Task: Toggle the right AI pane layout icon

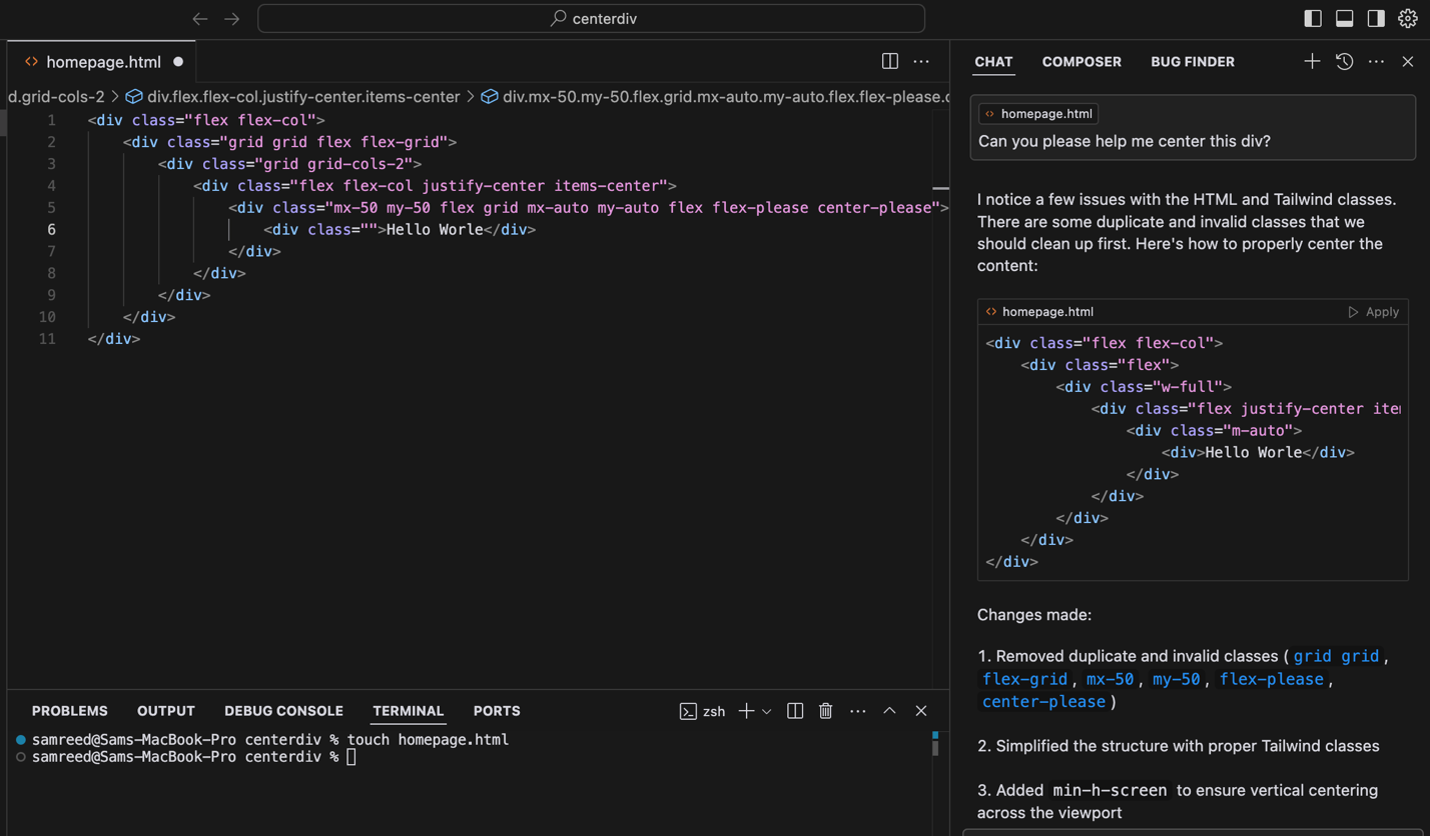Action: coord(1376,18)
